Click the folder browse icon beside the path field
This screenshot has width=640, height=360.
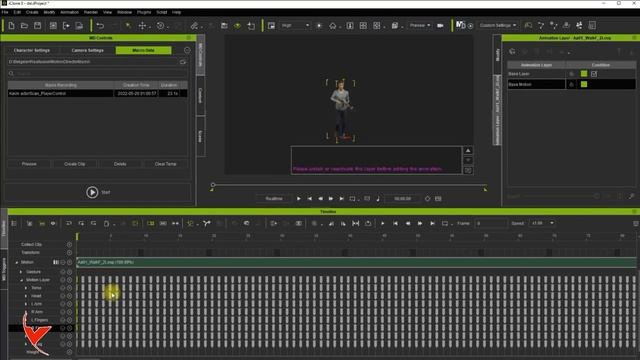(183, 62)
